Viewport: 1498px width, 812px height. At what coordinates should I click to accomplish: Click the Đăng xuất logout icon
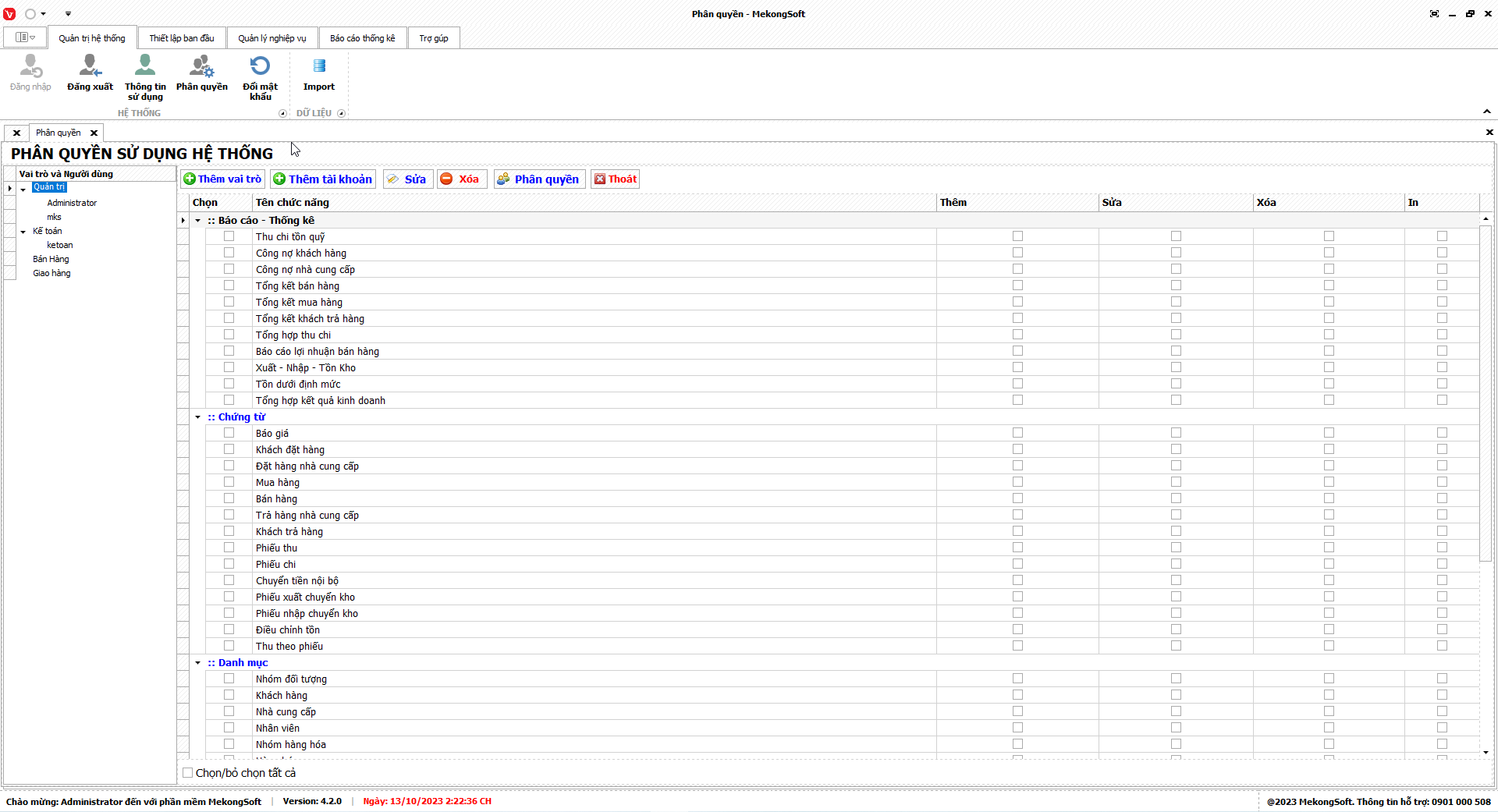[91, 67]
